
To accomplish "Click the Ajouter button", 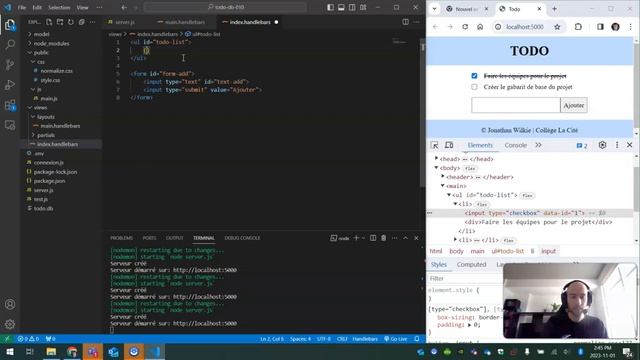I will 573,105.
